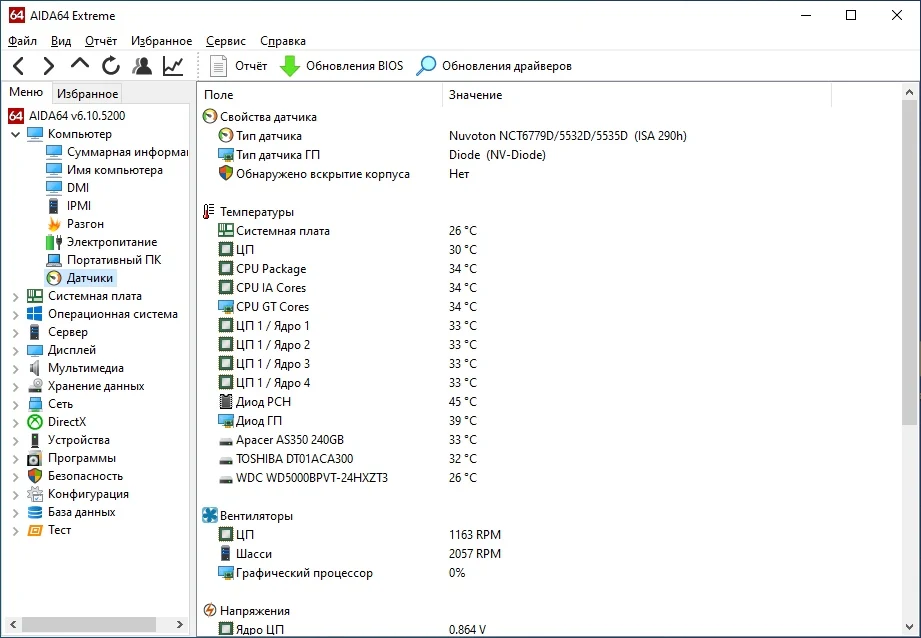Expand the Хранение данных node

(15, 387)
